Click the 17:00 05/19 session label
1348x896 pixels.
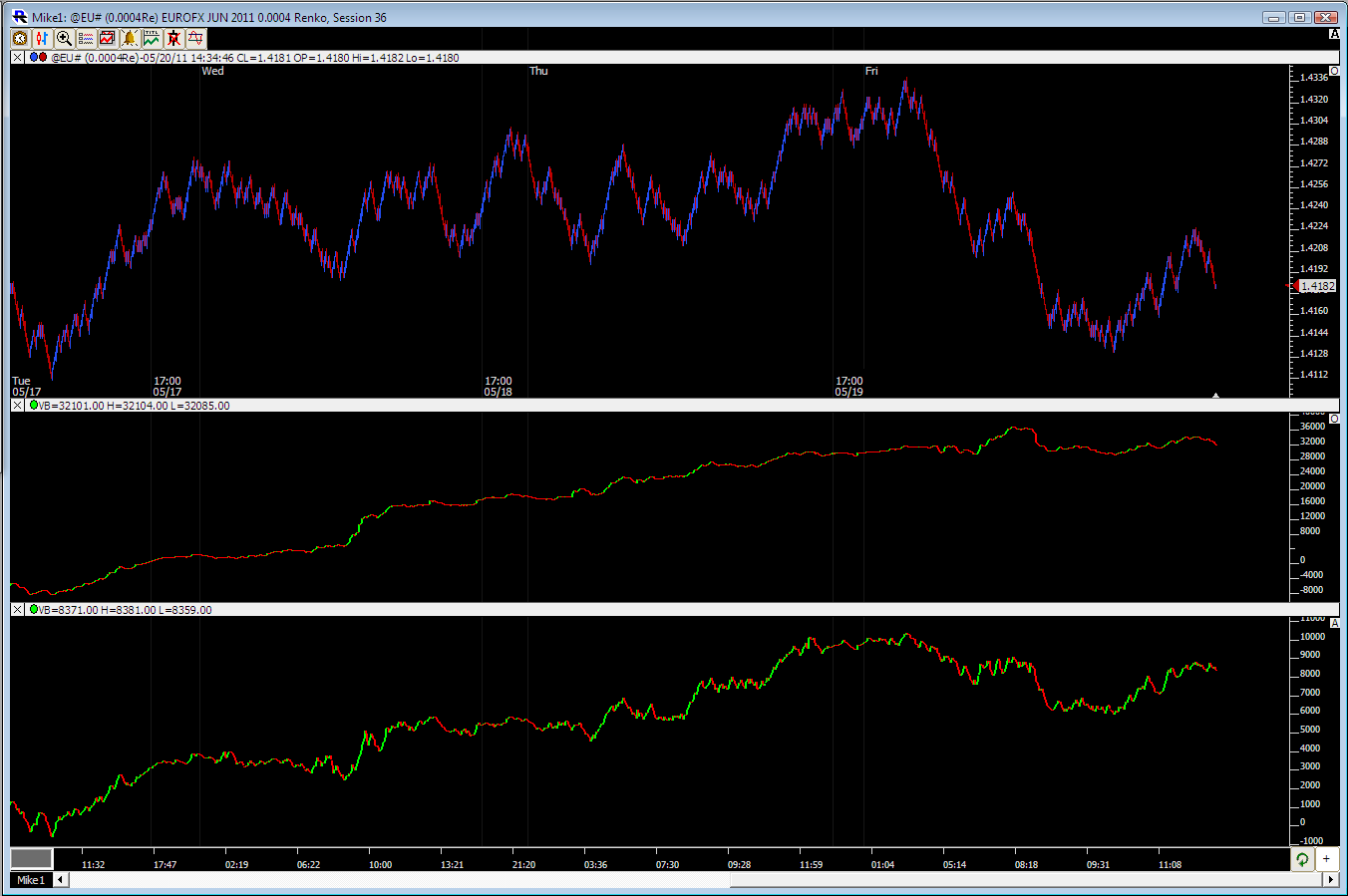[849, 387]
